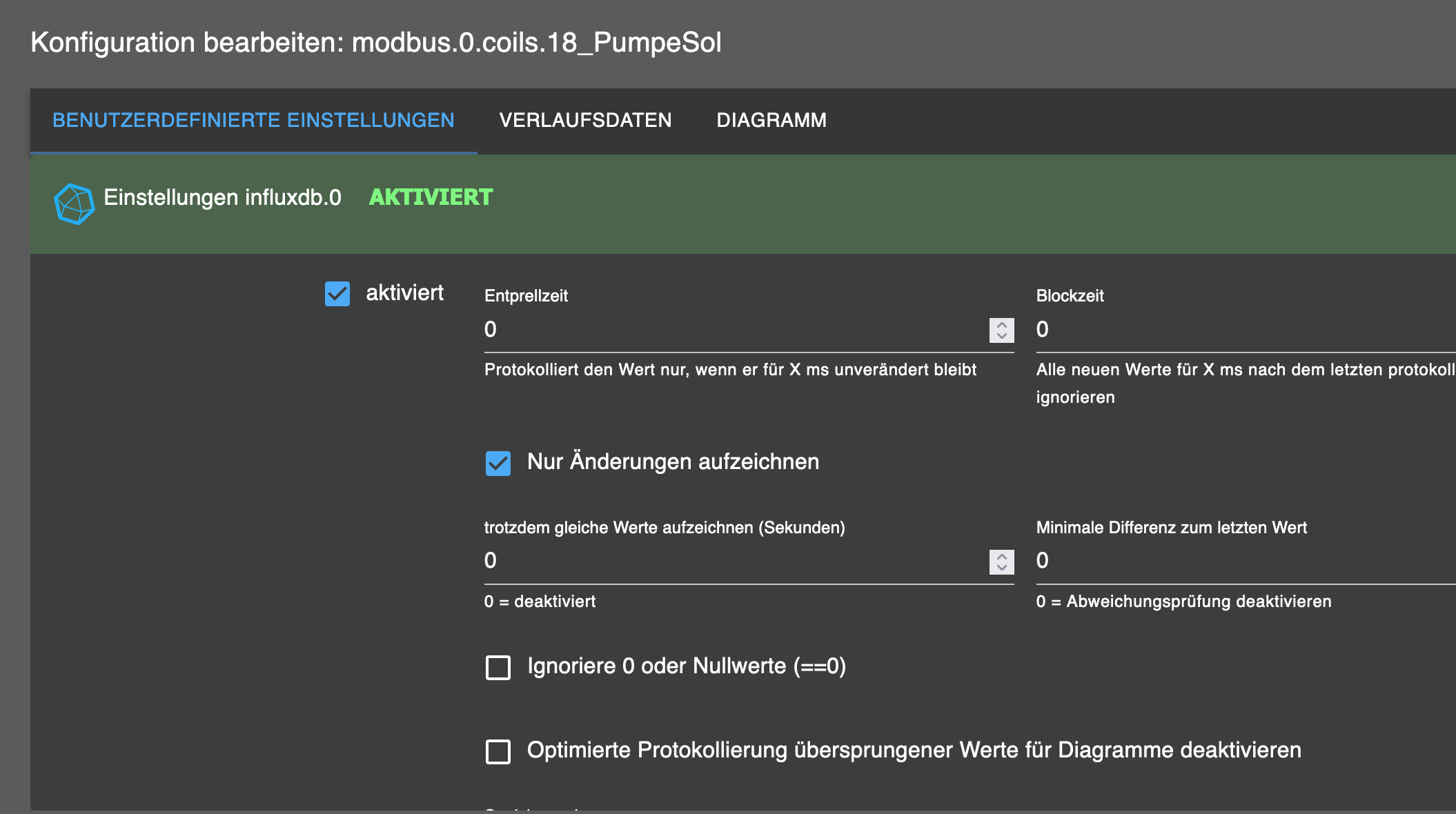This screenshot has width=1456, height=814.
Task: Click the influxdb adapter icon
Action: click(74, 203)
